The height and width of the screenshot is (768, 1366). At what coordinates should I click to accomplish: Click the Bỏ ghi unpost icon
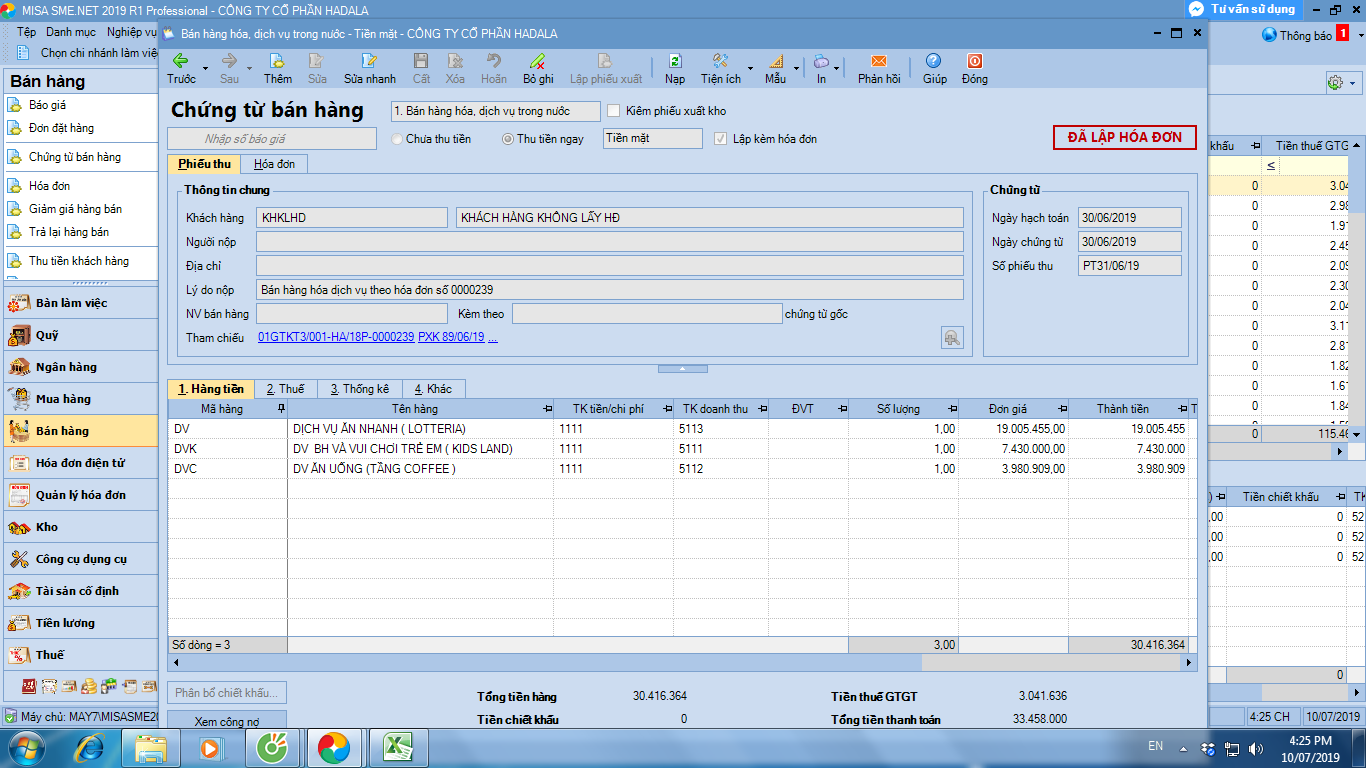tap(538, 60)
